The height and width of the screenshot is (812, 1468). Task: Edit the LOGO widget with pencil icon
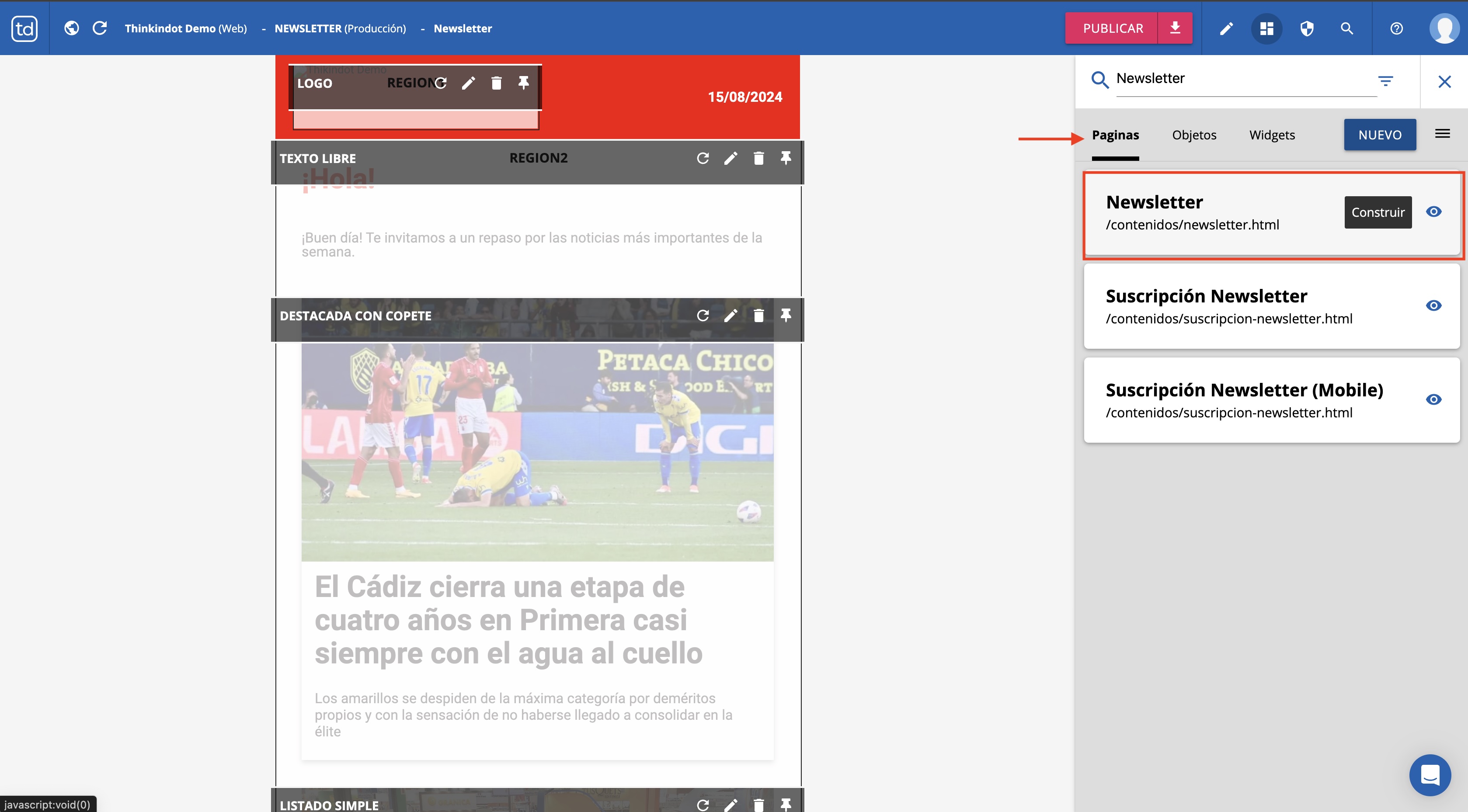click(x=469, y=83)
